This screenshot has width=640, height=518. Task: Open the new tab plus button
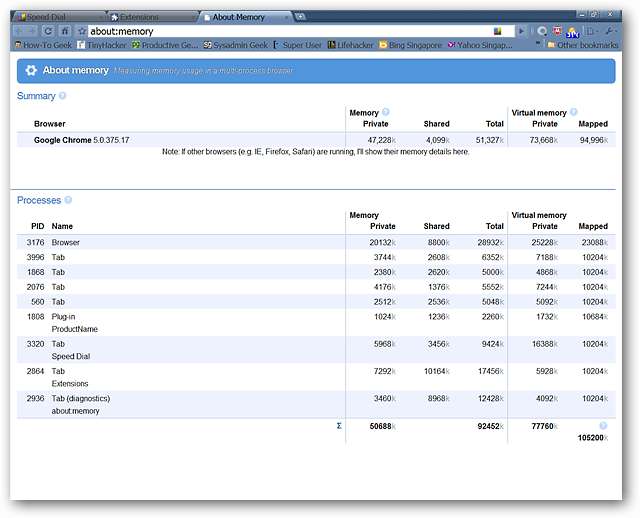tap(300, 17)
